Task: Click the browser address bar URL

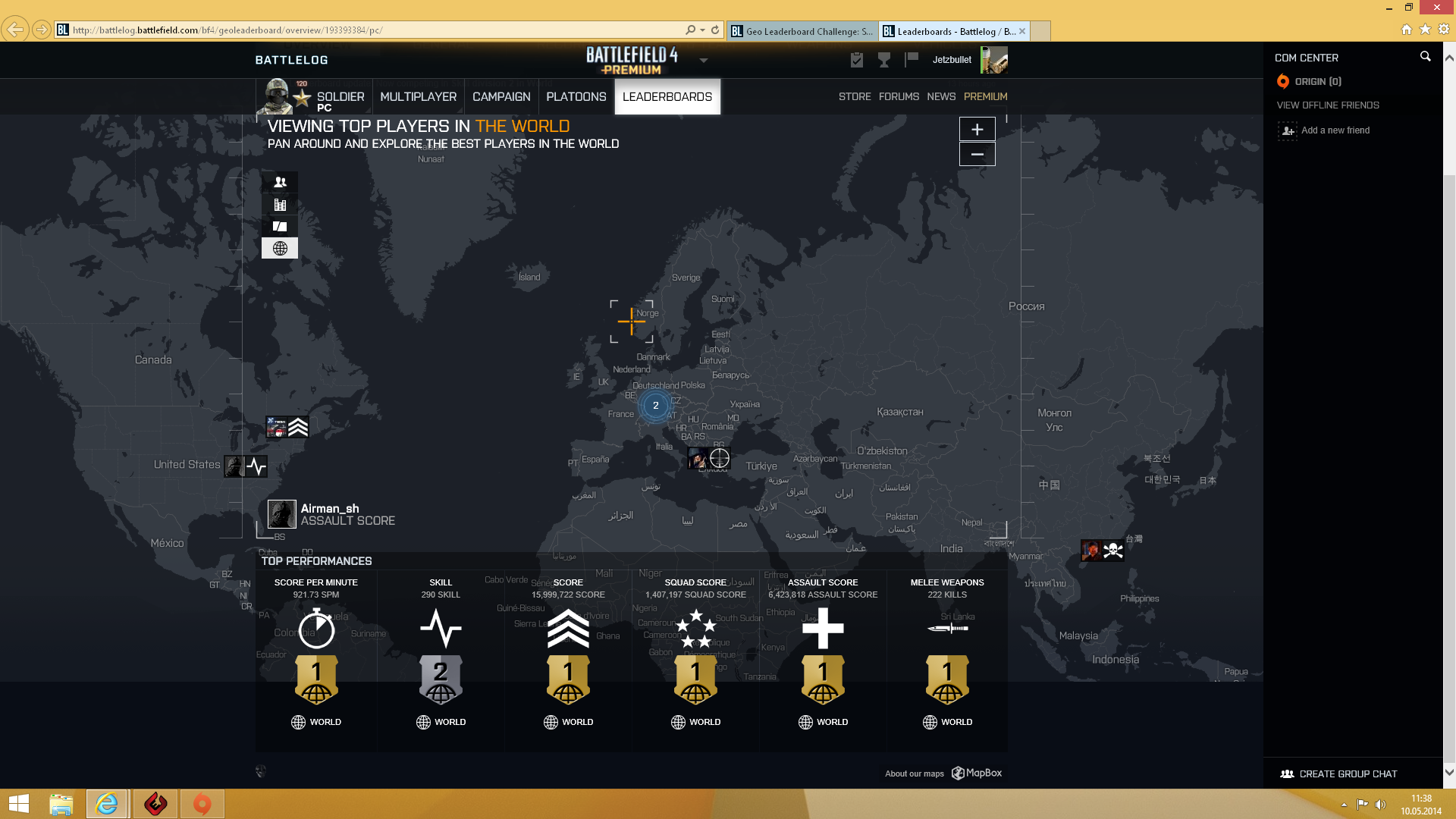Action: tap(227, 30)
